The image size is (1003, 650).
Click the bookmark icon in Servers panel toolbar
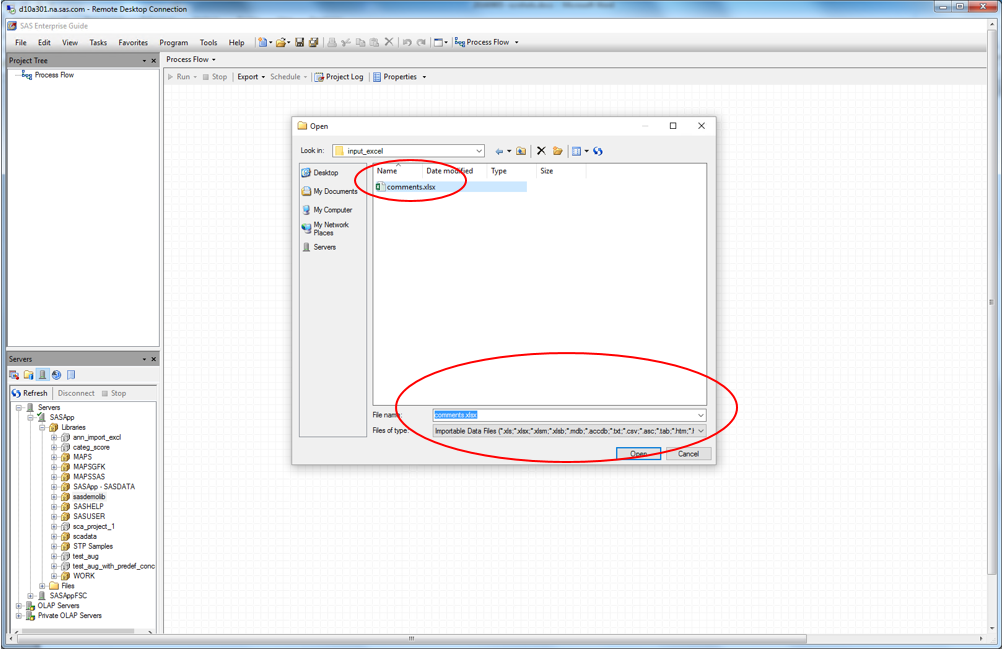coord(71,375)
